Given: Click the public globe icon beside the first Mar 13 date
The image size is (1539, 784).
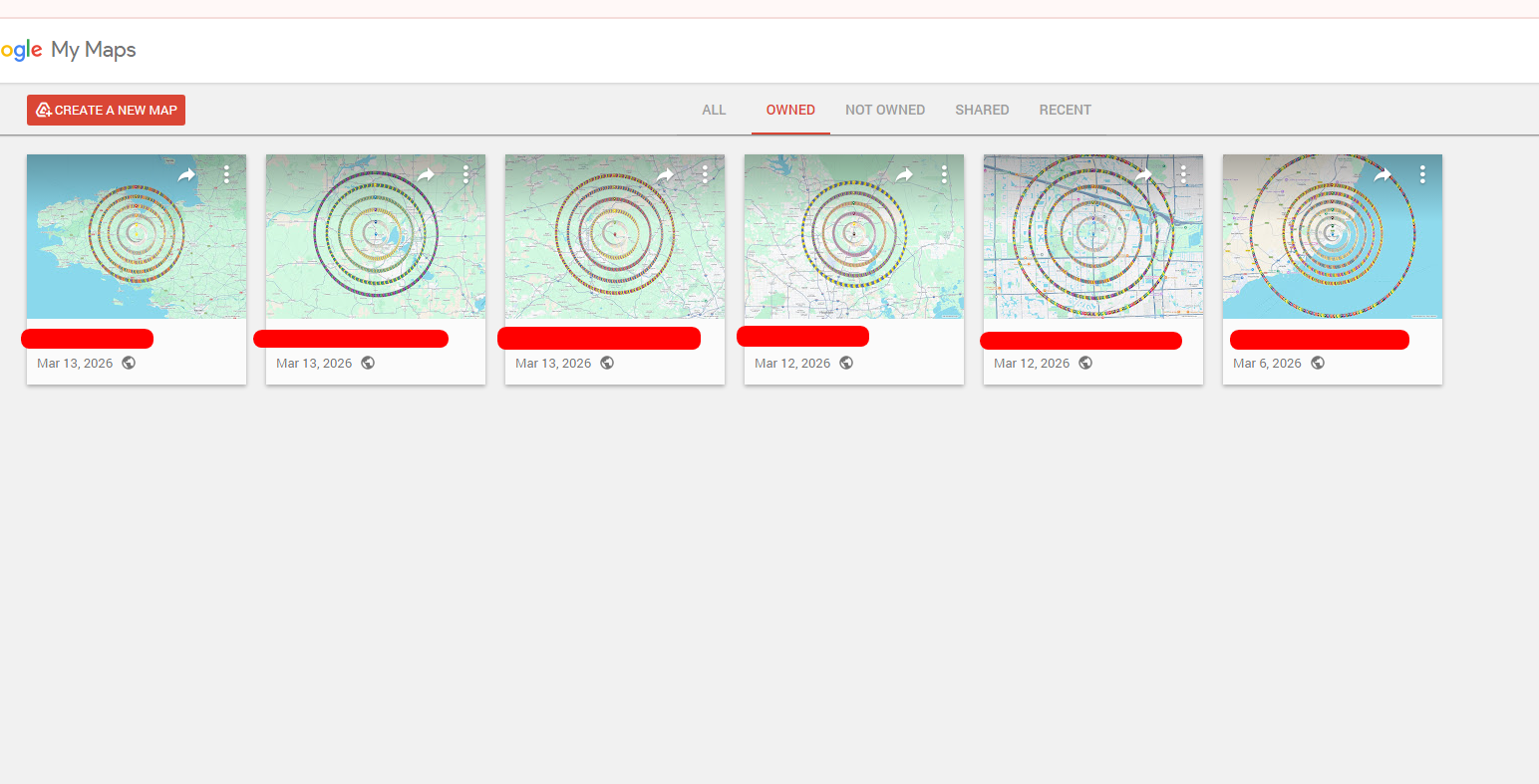Looking at the screenshot, I should click(x=128, y=364).
